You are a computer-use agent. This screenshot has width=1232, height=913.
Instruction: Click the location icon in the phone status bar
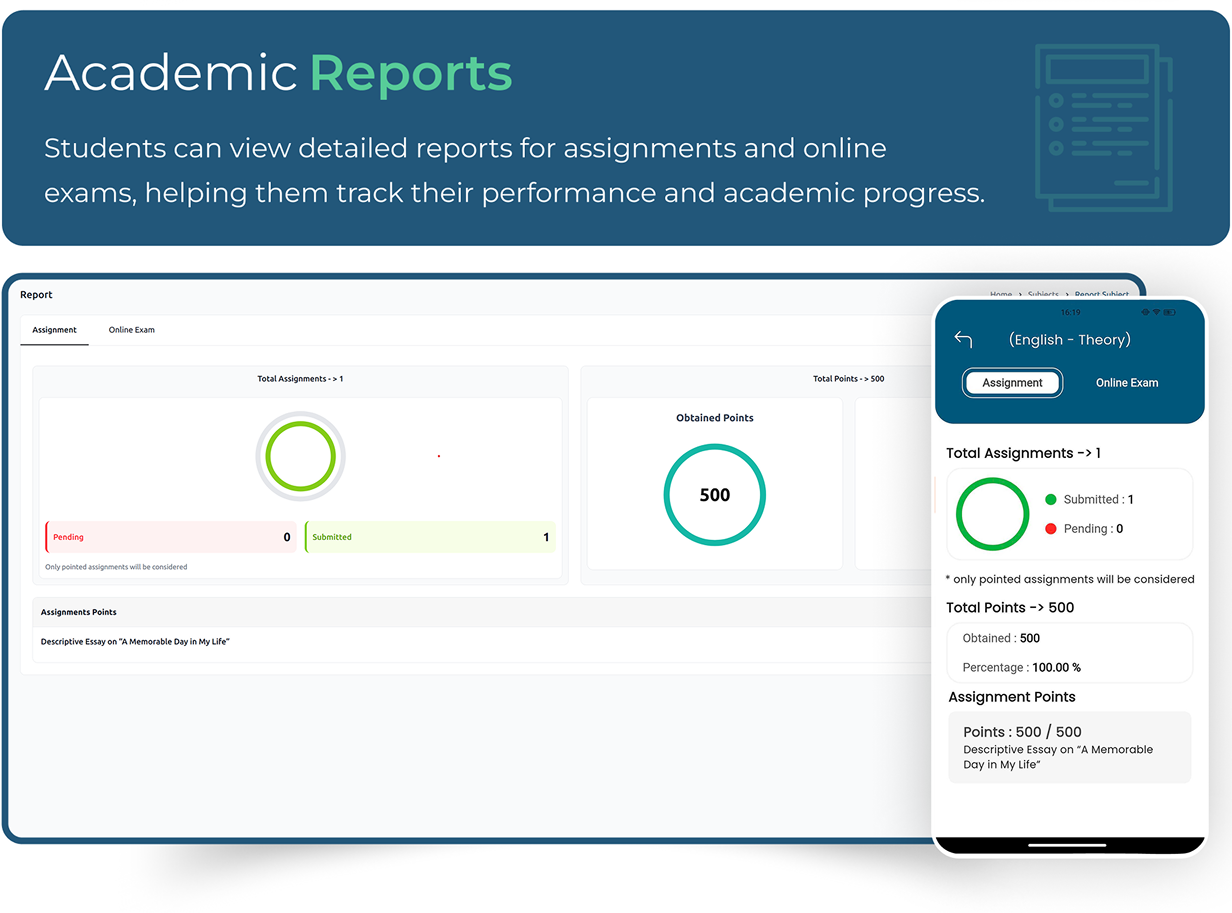coord(1144,312)
